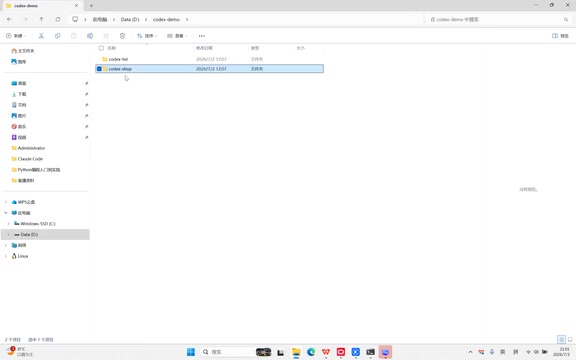Screen dimensions: 576x360
Task: Switch to the details view icon in the status bar
Action: (561, 339)
